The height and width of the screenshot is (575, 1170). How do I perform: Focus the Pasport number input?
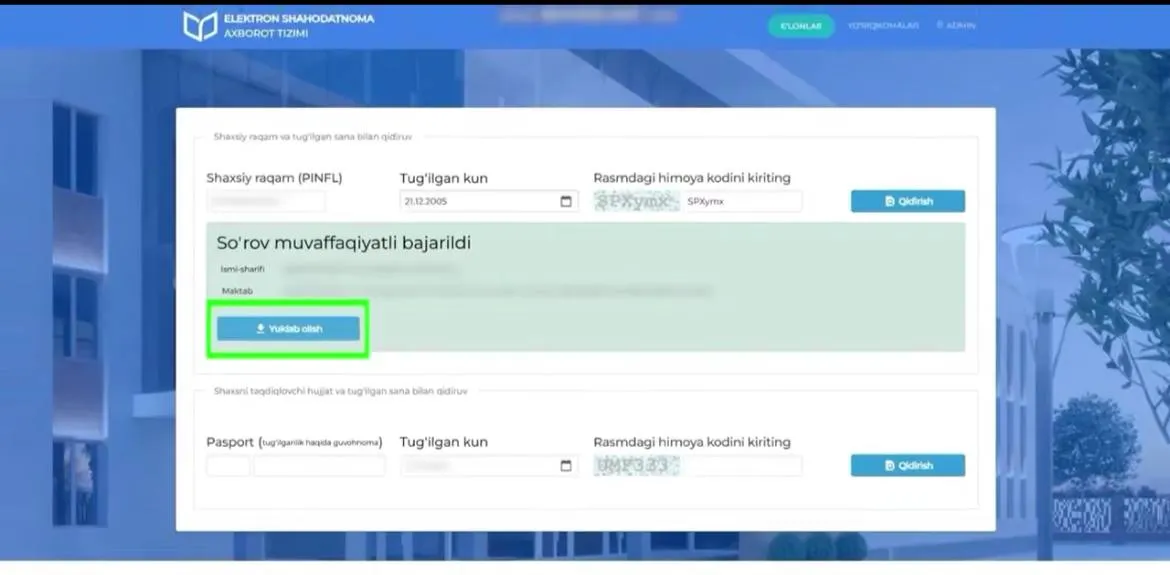(319, 466)
